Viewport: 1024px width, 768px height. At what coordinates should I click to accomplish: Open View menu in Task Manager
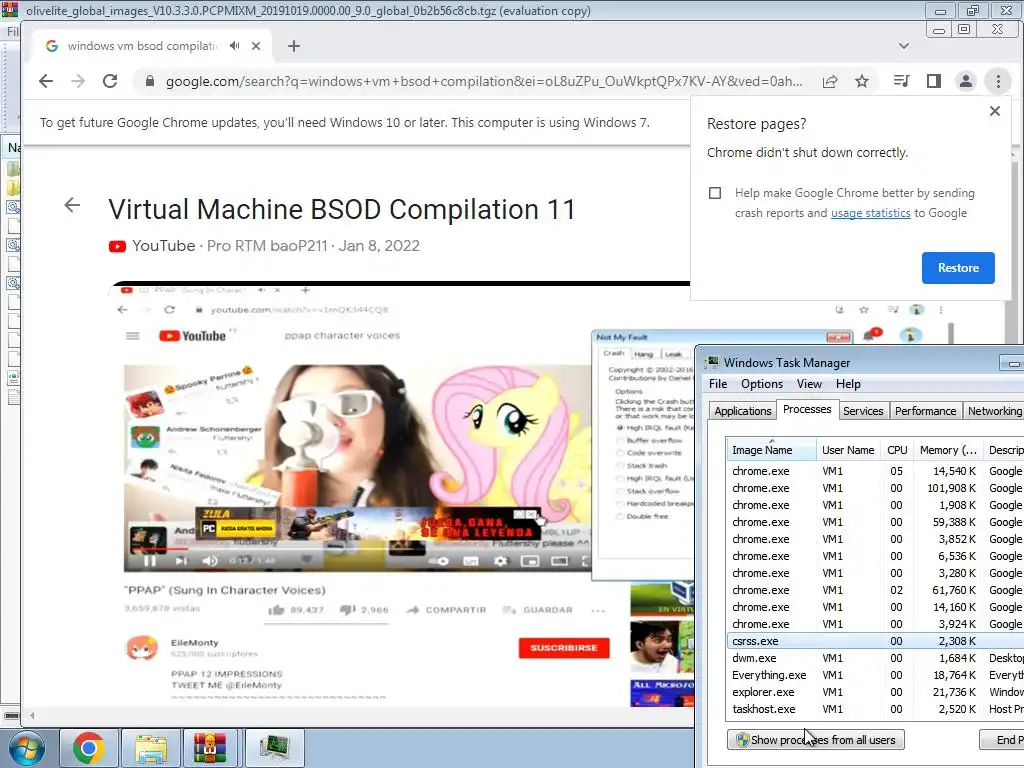pos(809,384)
